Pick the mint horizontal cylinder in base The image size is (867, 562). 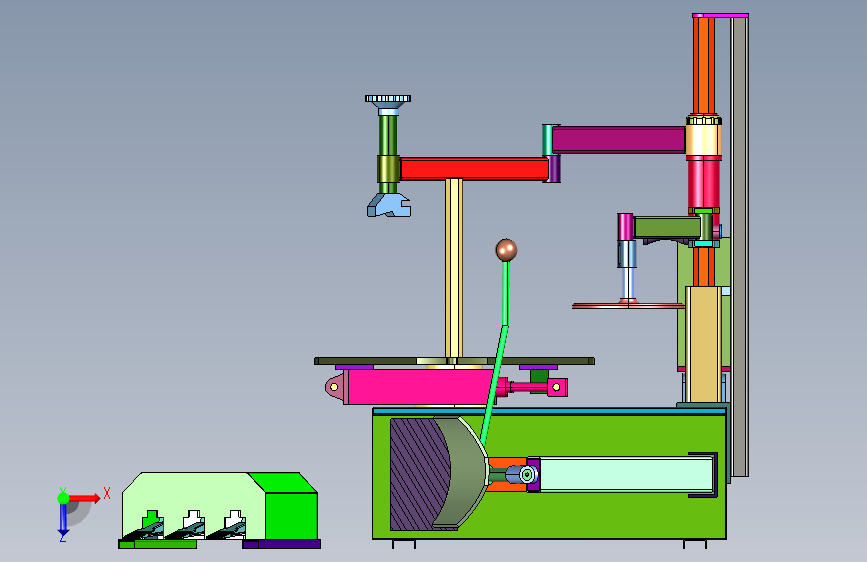[x=626, y=474]
